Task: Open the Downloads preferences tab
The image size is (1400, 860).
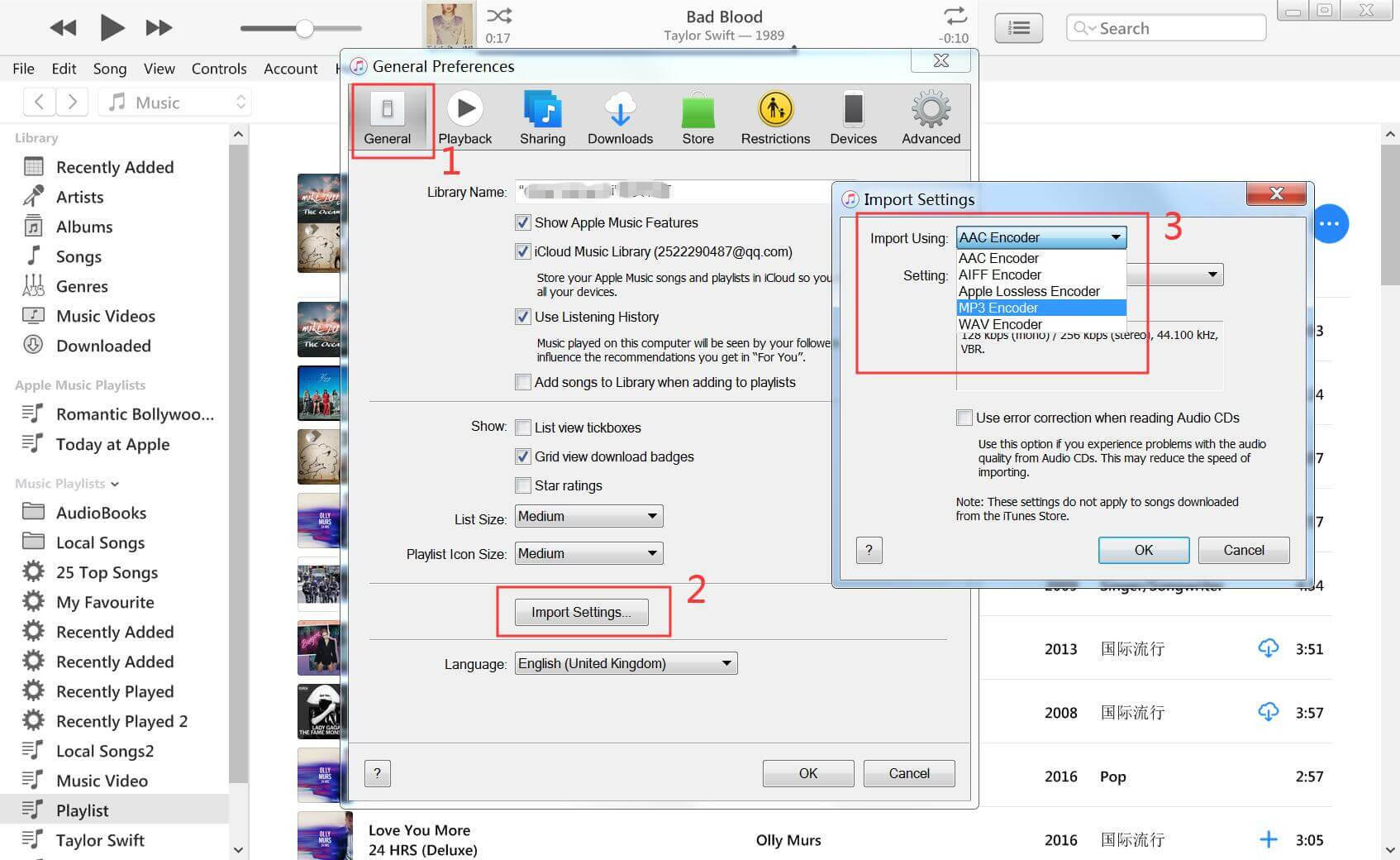Action: coord(620,118)
